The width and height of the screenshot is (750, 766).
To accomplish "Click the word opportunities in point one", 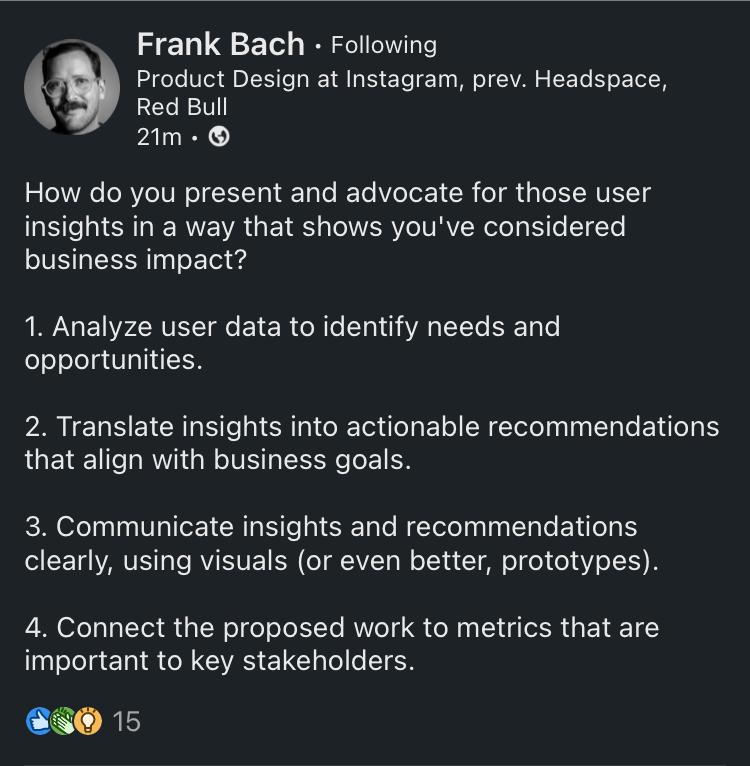I will 113,361.
